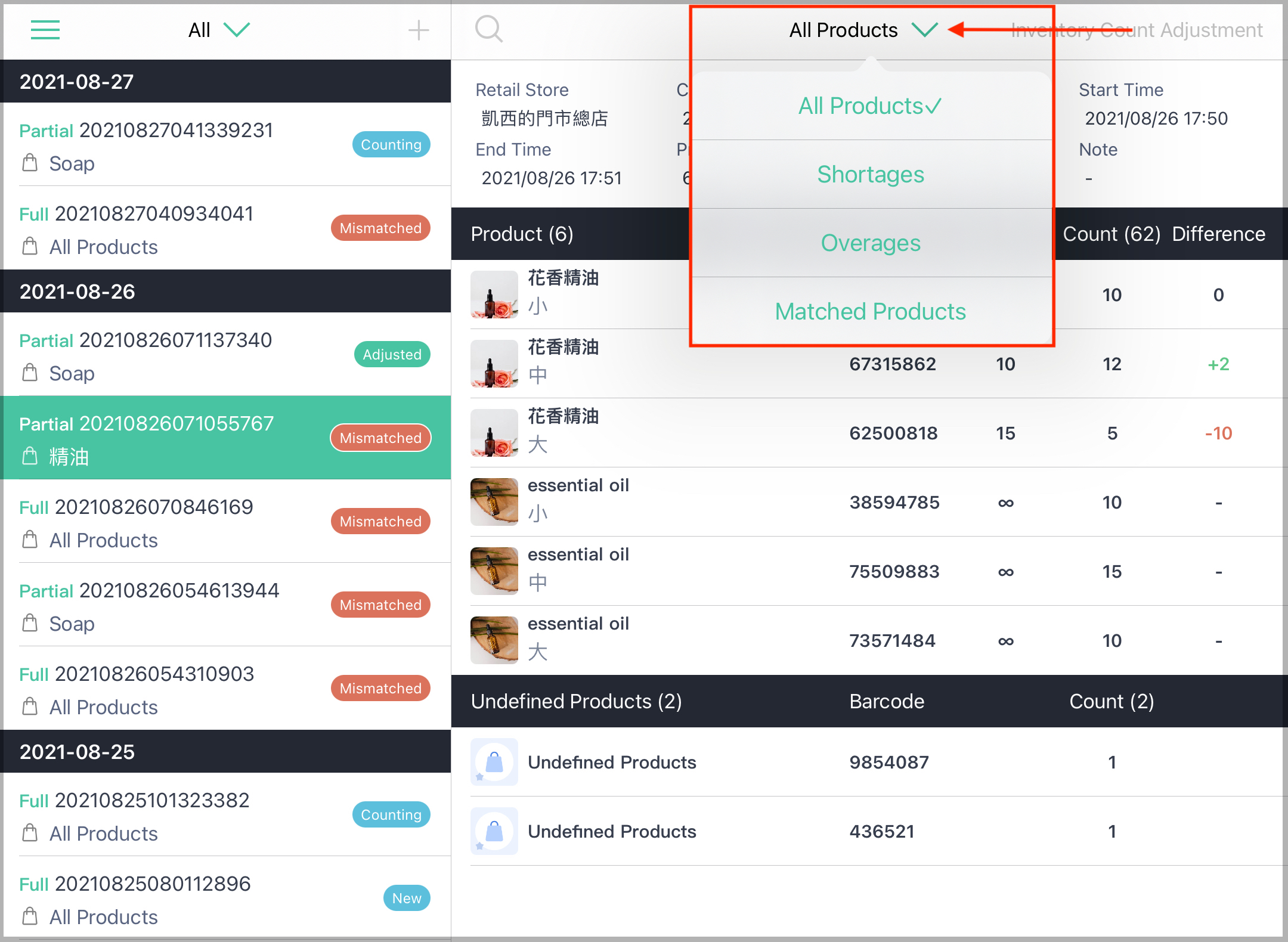Click the bag icon next to Soap
The image size is (1288, 942).
pos(29,163)
